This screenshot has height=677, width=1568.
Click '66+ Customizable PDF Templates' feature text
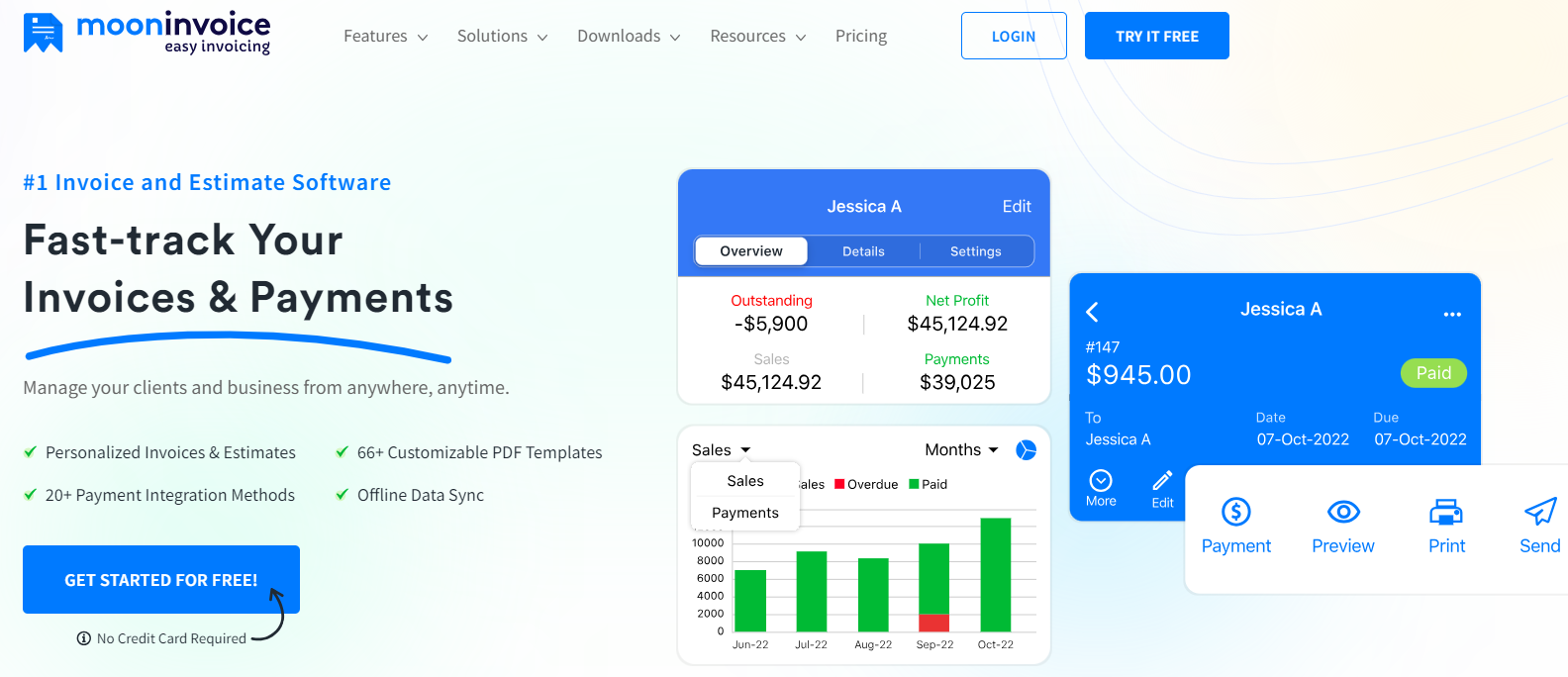coord(480,452)
